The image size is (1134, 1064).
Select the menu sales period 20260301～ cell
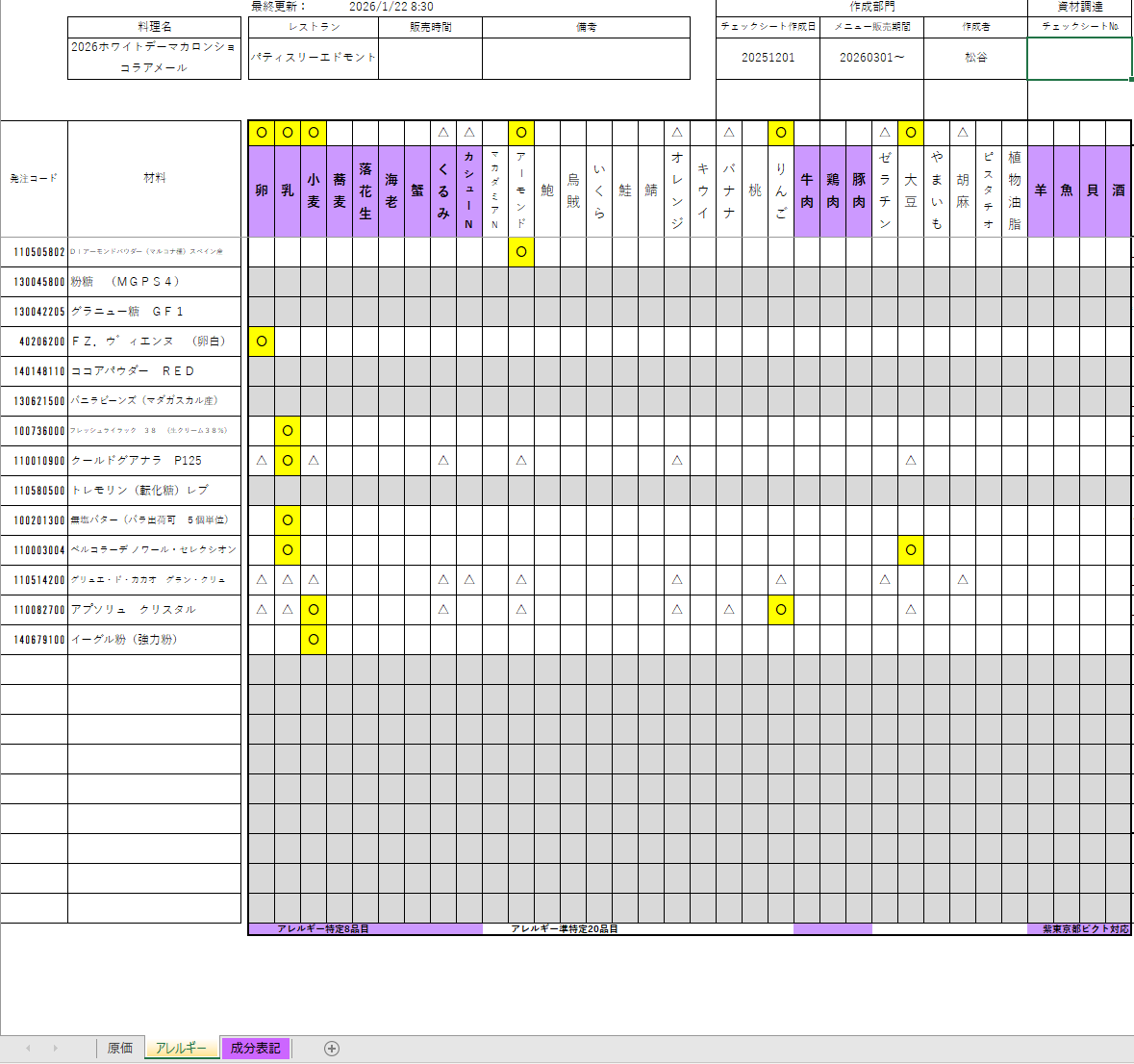[871, 58]
